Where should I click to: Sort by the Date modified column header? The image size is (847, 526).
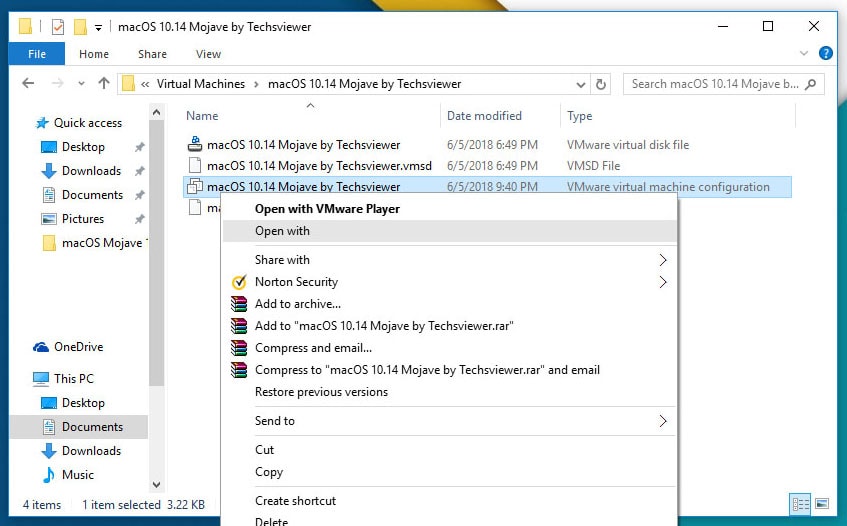coord(484,116)
